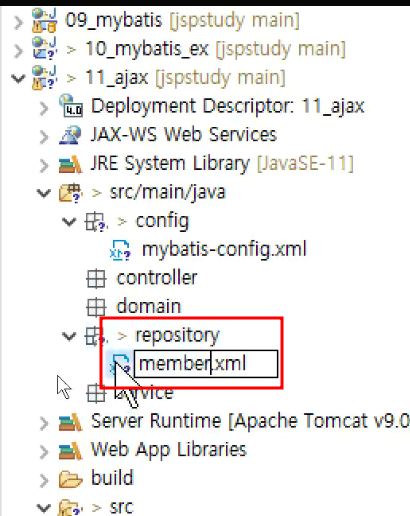Image resolution: width=410 pixels, height=516 pixels.
Task: Click the Server Runtime library icon
Action: click(70, 422)
